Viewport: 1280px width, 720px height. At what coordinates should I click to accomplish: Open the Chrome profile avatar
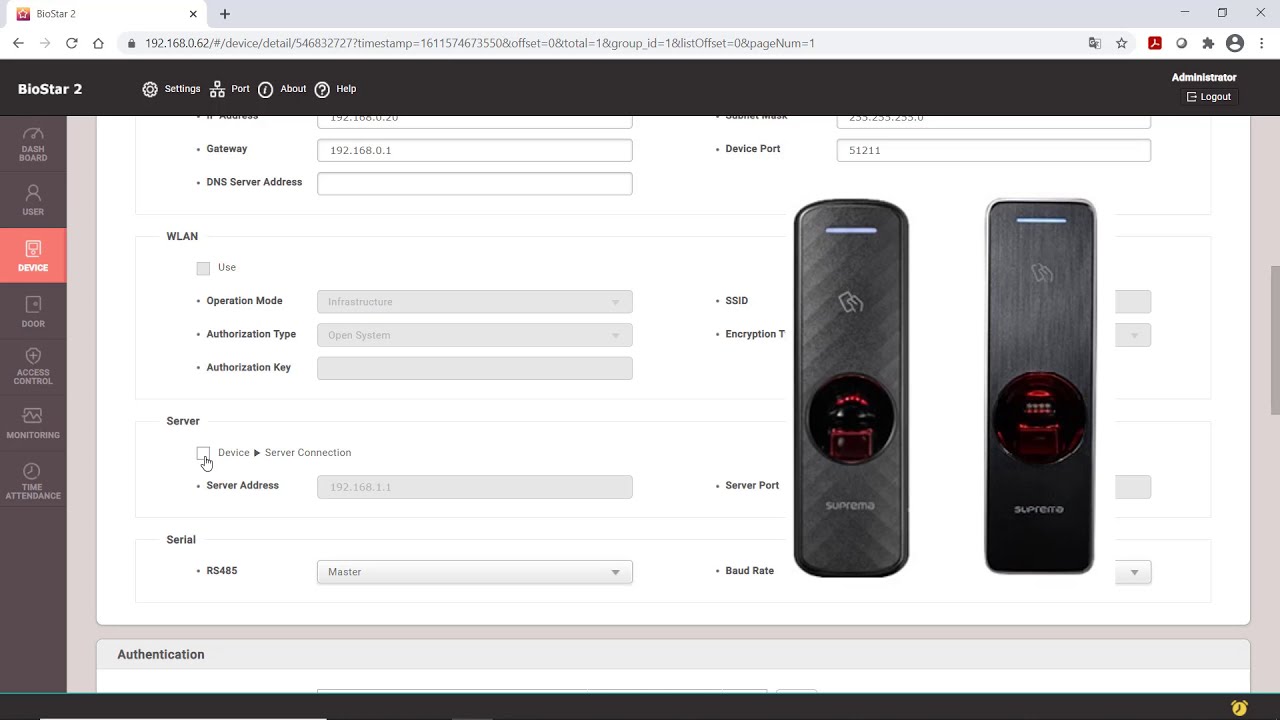tap(1235, 43)
